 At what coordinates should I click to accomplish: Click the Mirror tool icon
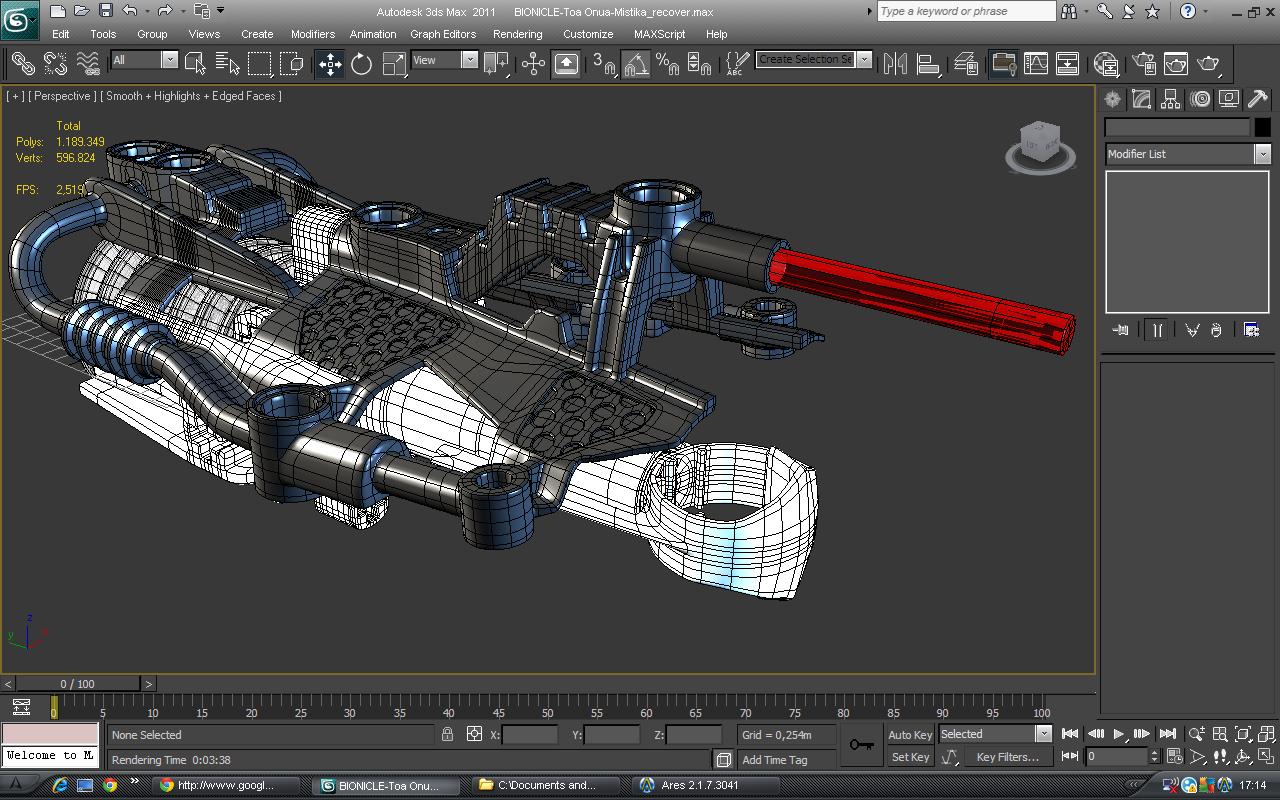pos(895,64)
